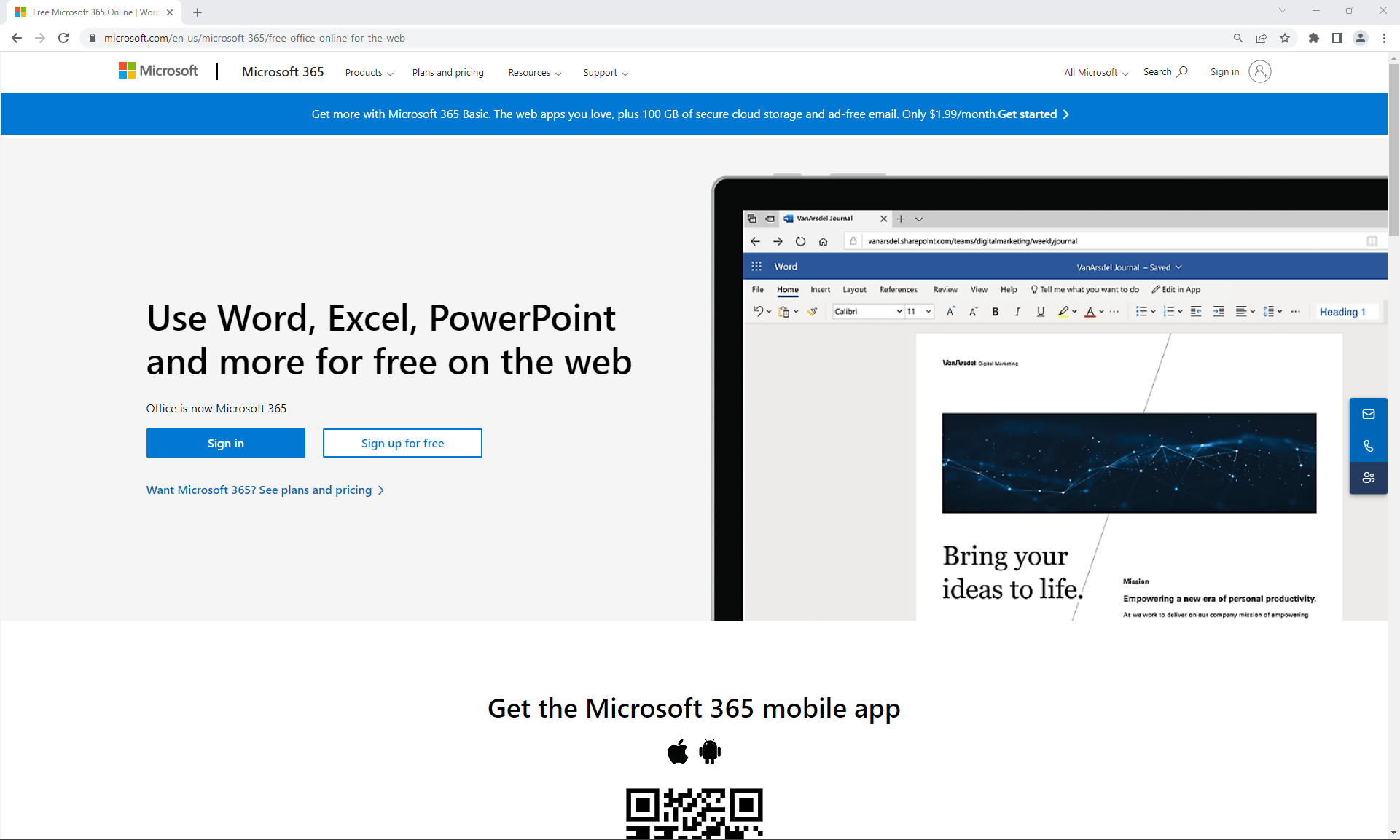The width and height of the screenshot is (1400, 840).
Task: Click the Microsoft 365 header link
Action: (283, 71)
